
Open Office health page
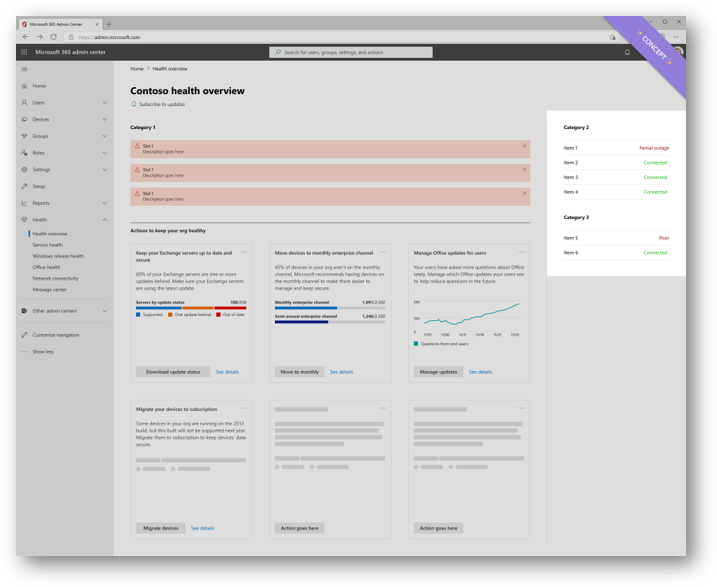(46, 267)
